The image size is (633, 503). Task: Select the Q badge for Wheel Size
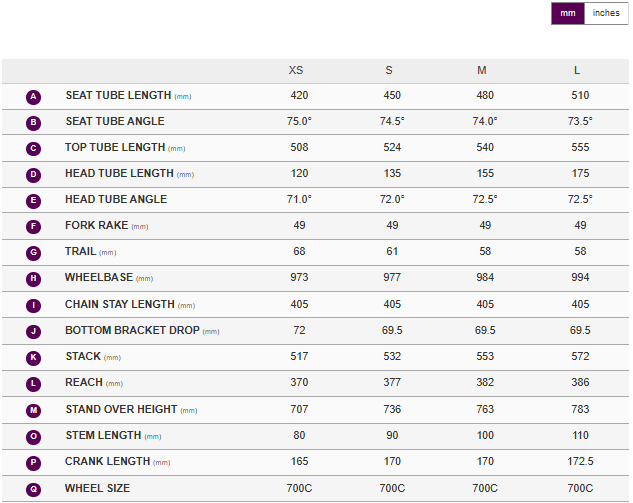[x=34, y=489]
